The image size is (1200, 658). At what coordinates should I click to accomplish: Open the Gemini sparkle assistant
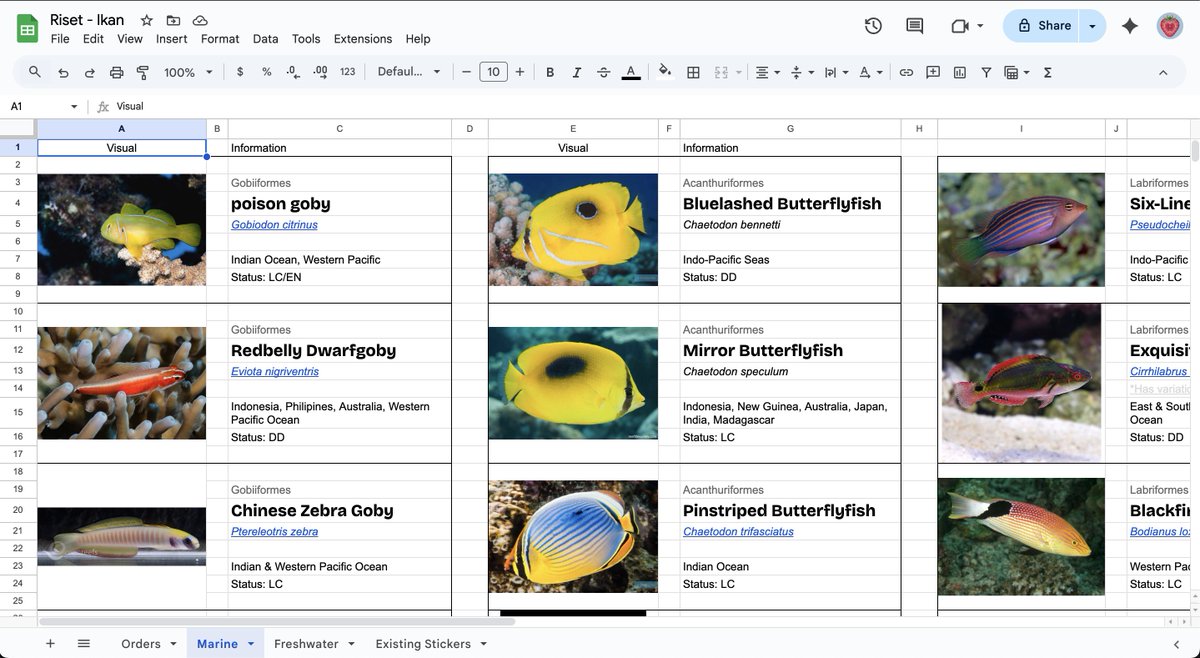(x=1130, y=26)
